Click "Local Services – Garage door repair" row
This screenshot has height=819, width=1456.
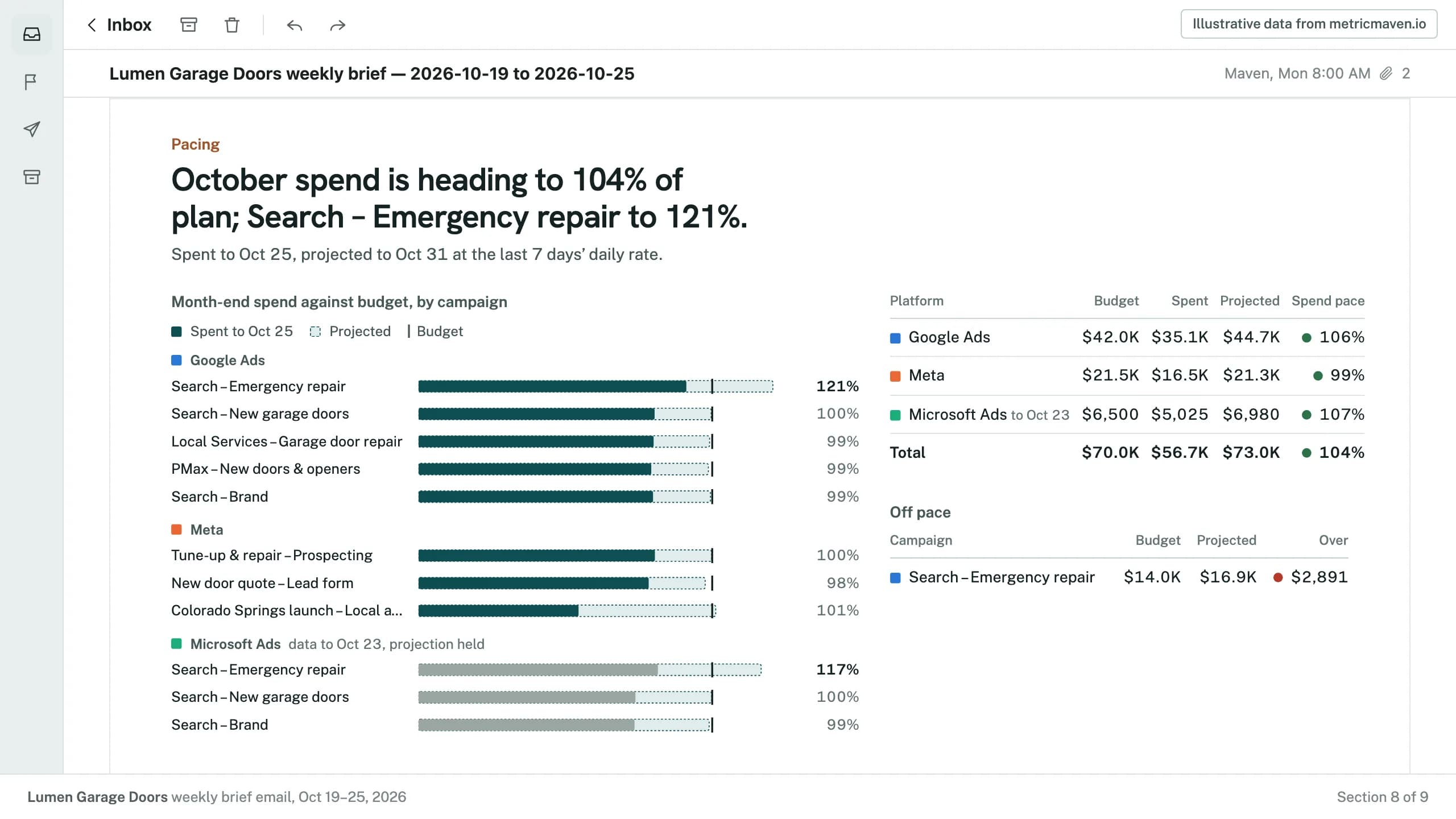tap(515, 442)
